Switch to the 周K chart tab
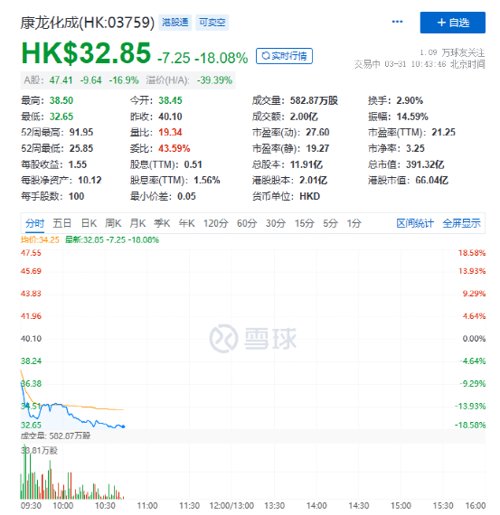Viewport: 500px width, 515px height. pos(113,223)
